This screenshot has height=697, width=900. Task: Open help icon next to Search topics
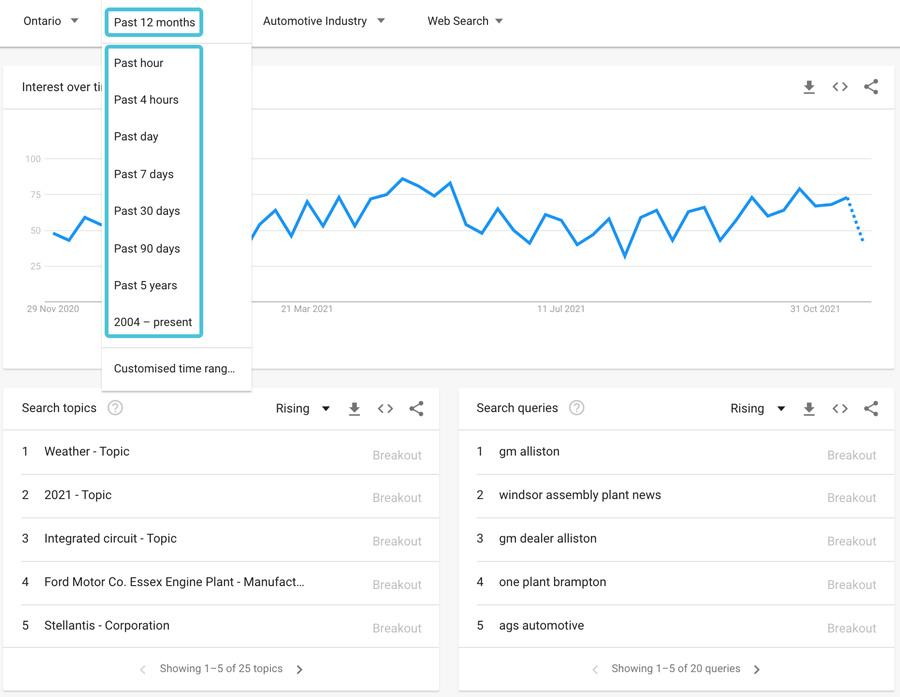point(115,408)
